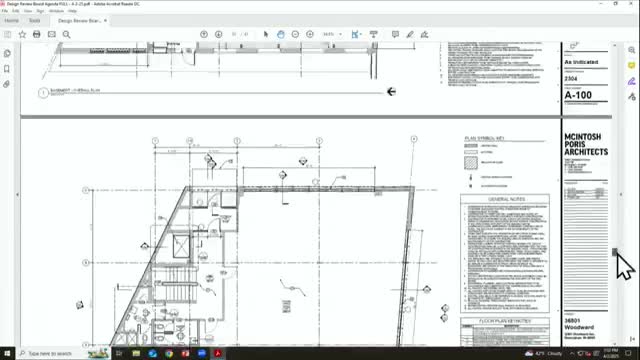The image size is (640, 360).
Task: Print the document using the printer icon
Action: click(x=37, y=34)
